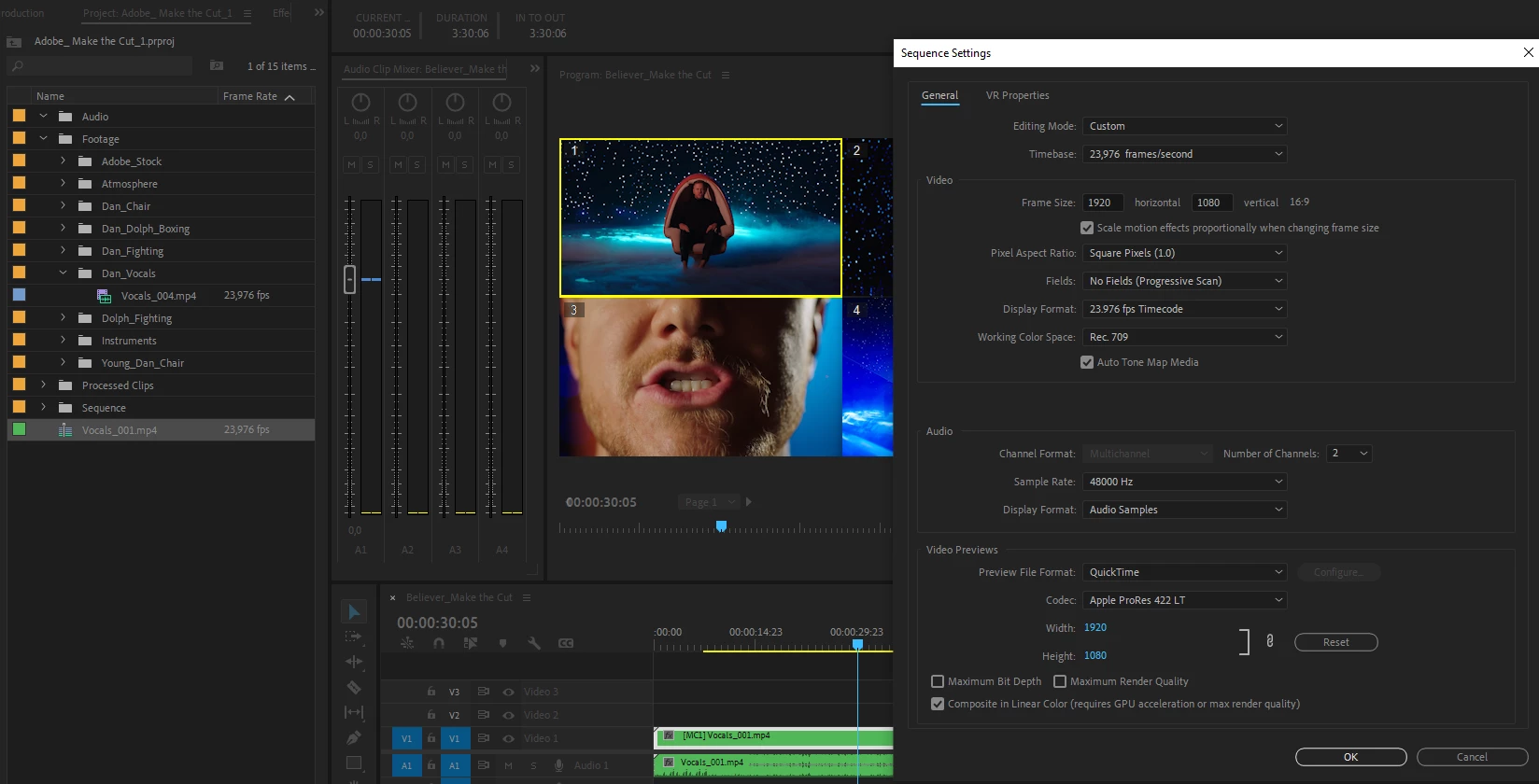Viewport: 1539px width, 784px height.
Task: Toggle insert sequences as nests icon
Action: point(407,643)
